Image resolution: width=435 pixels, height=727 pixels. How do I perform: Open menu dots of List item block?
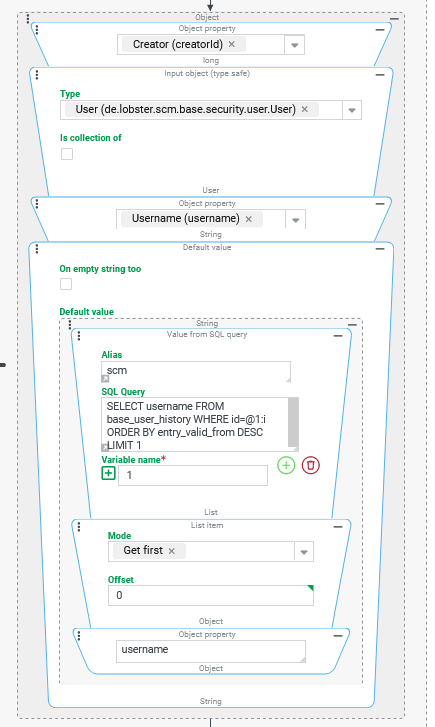point(79,527)
